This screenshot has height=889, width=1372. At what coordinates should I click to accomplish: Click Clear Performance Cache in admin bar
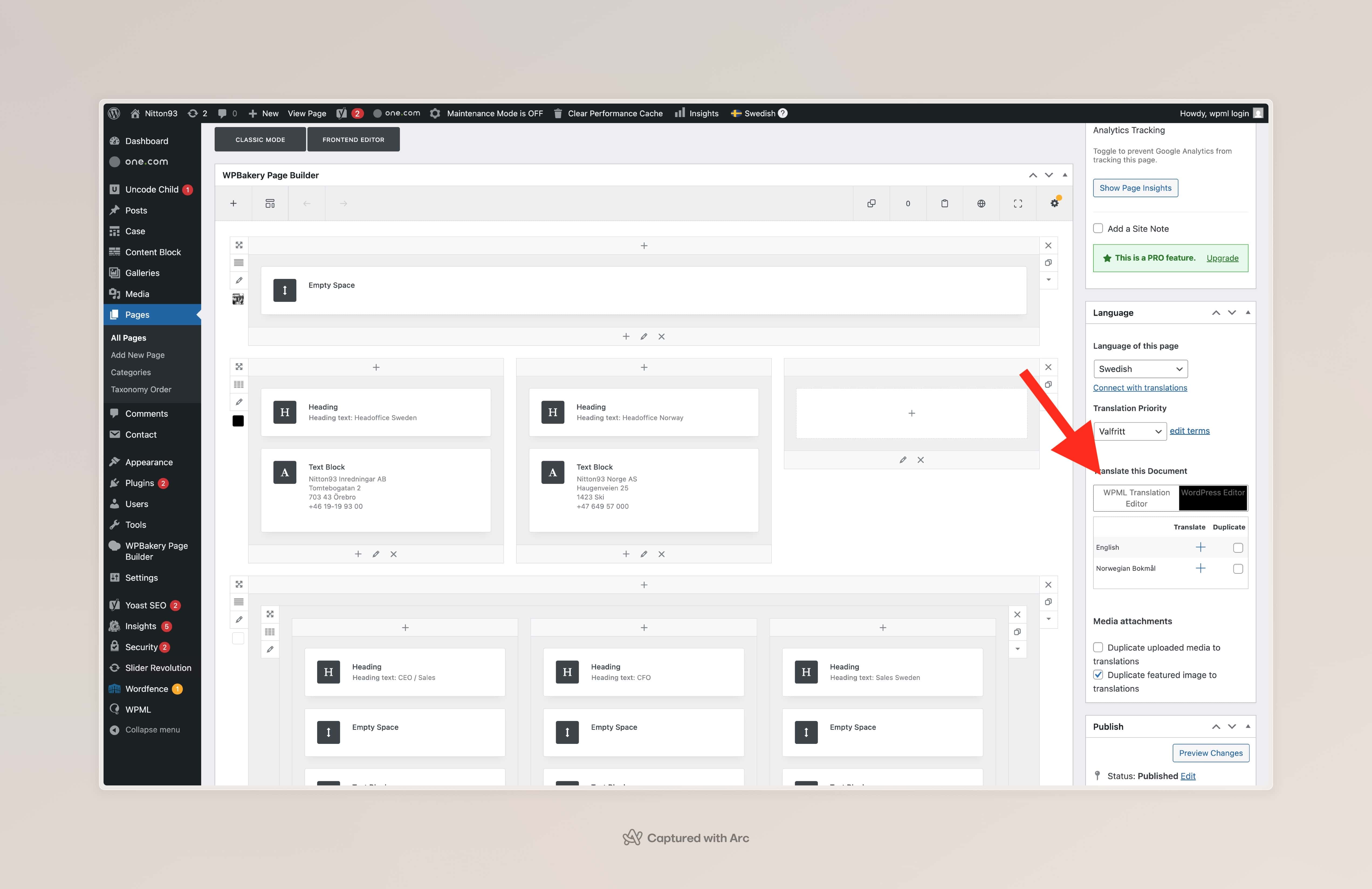pyautogui.click(x=608, y=113)
